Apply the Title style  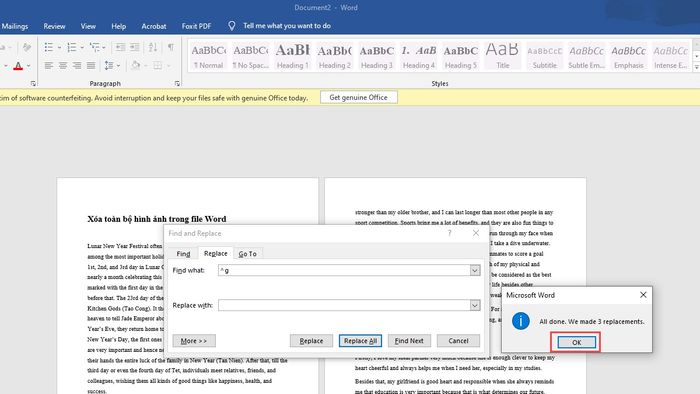(502, 56)
